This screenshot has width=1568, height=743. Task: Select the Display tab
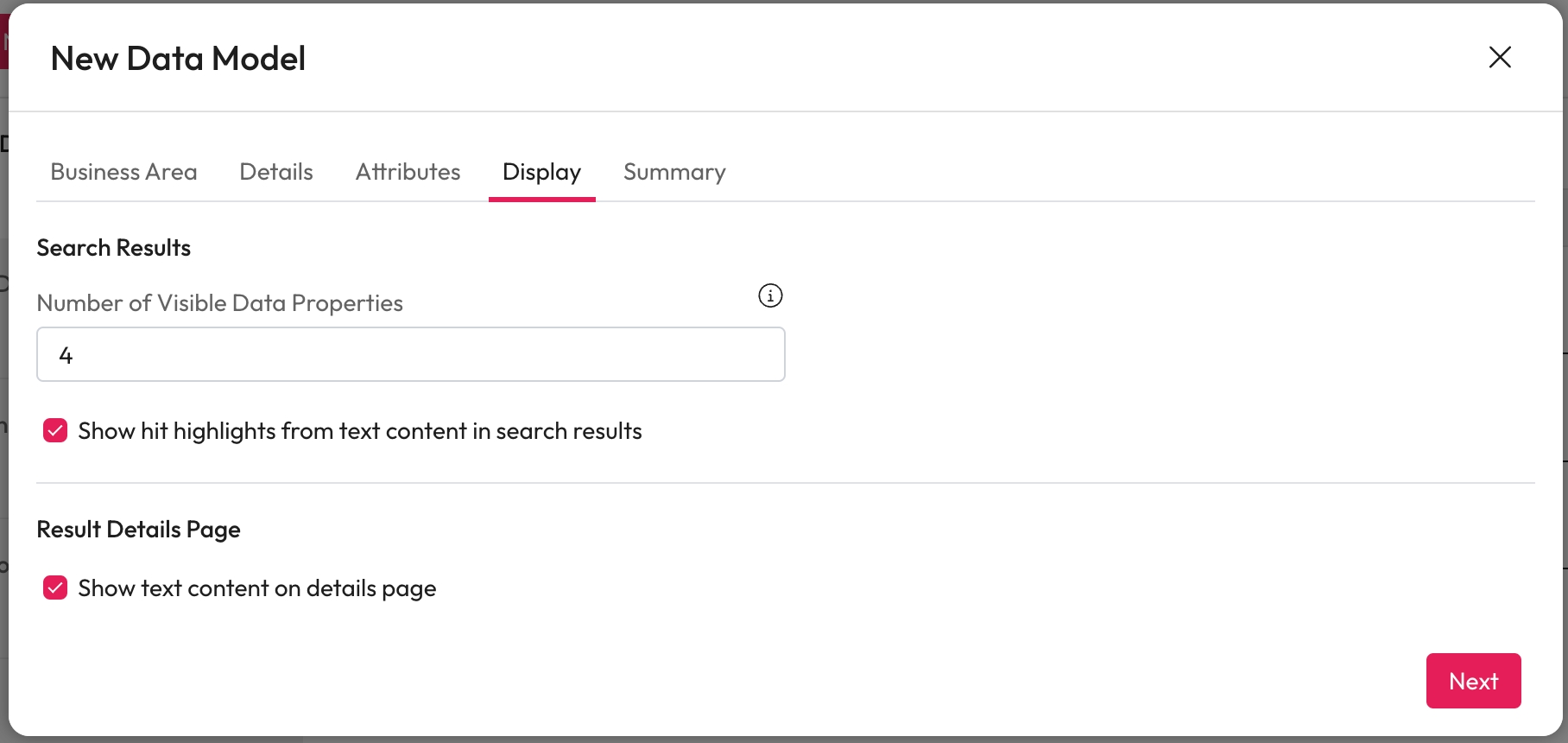(x=541, y=172)
